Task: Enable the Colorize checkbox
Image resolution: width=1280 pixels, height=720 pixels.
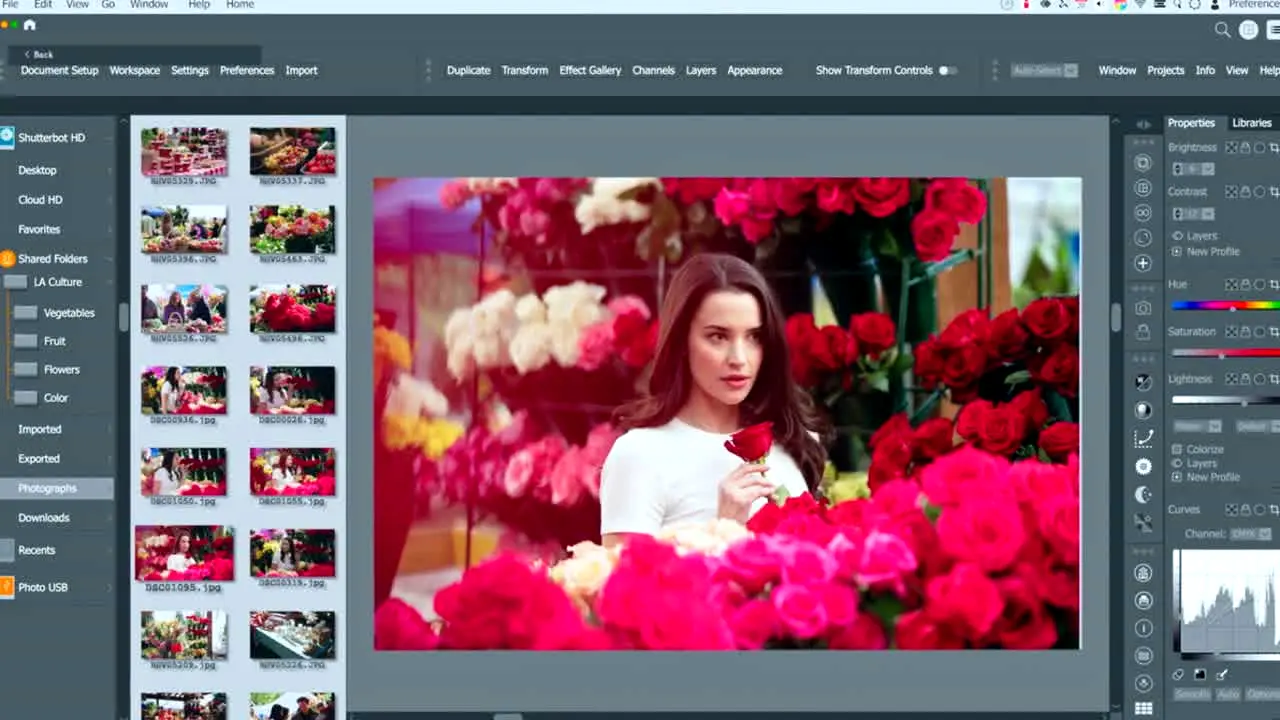Action: pyautogui.click(x=1176, y=450)
